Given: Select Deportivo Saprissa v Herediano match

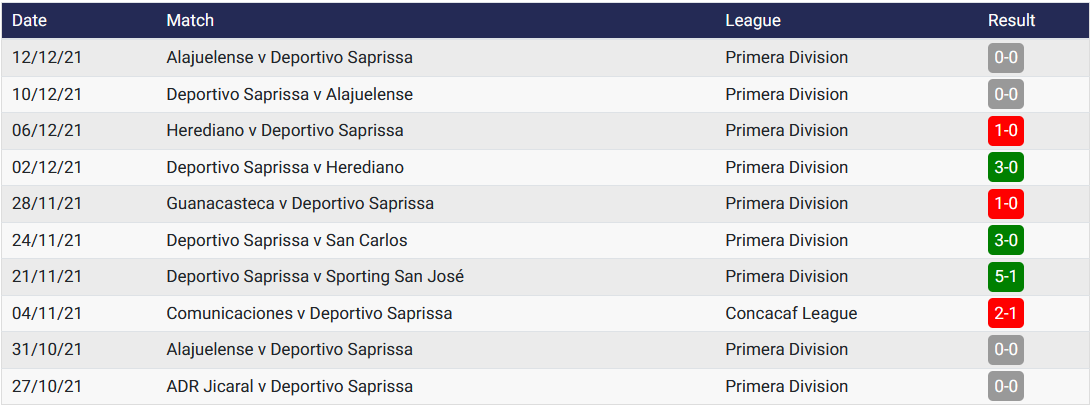Looking at the screenshot, I should (x=285, y=167).
